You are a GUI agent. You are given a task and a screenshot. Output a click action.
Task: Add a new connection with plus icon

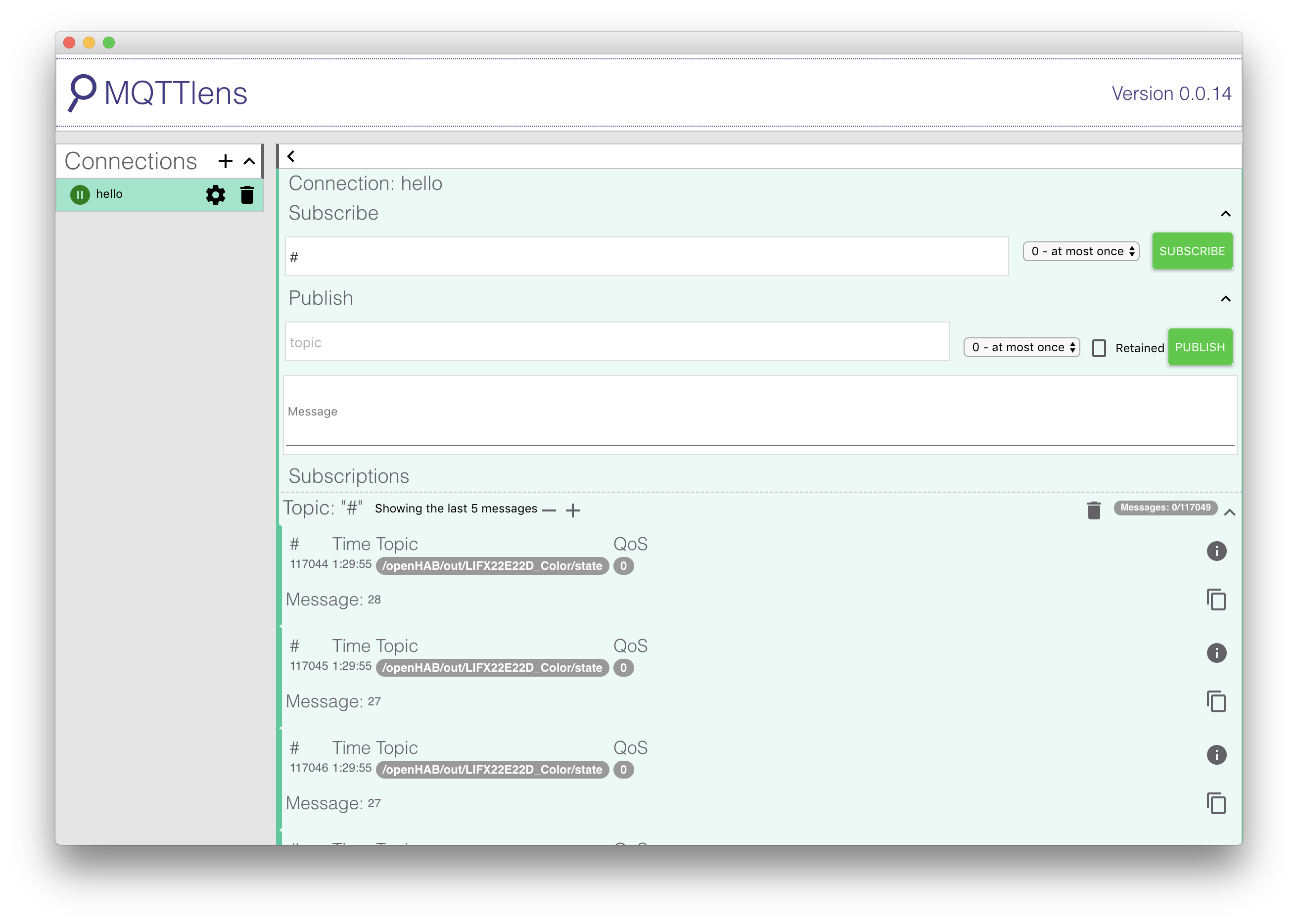226,162
